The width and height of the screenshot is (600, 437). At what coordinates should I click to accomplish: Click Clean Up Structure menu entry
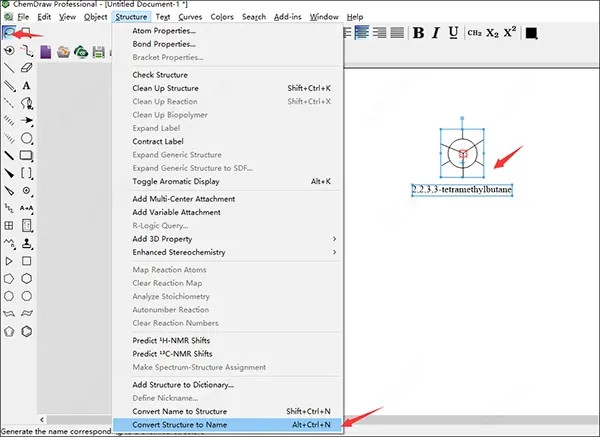(x=228, y=88)
